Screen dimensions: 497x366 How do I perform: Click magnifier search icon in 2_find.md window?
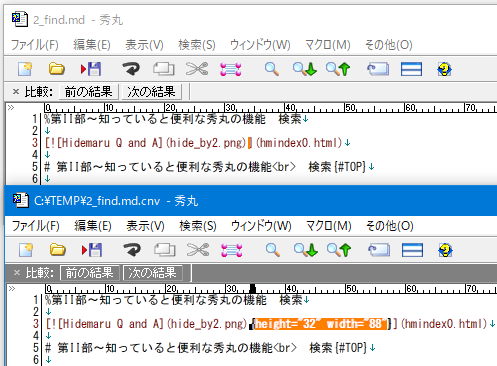[272, 69]
